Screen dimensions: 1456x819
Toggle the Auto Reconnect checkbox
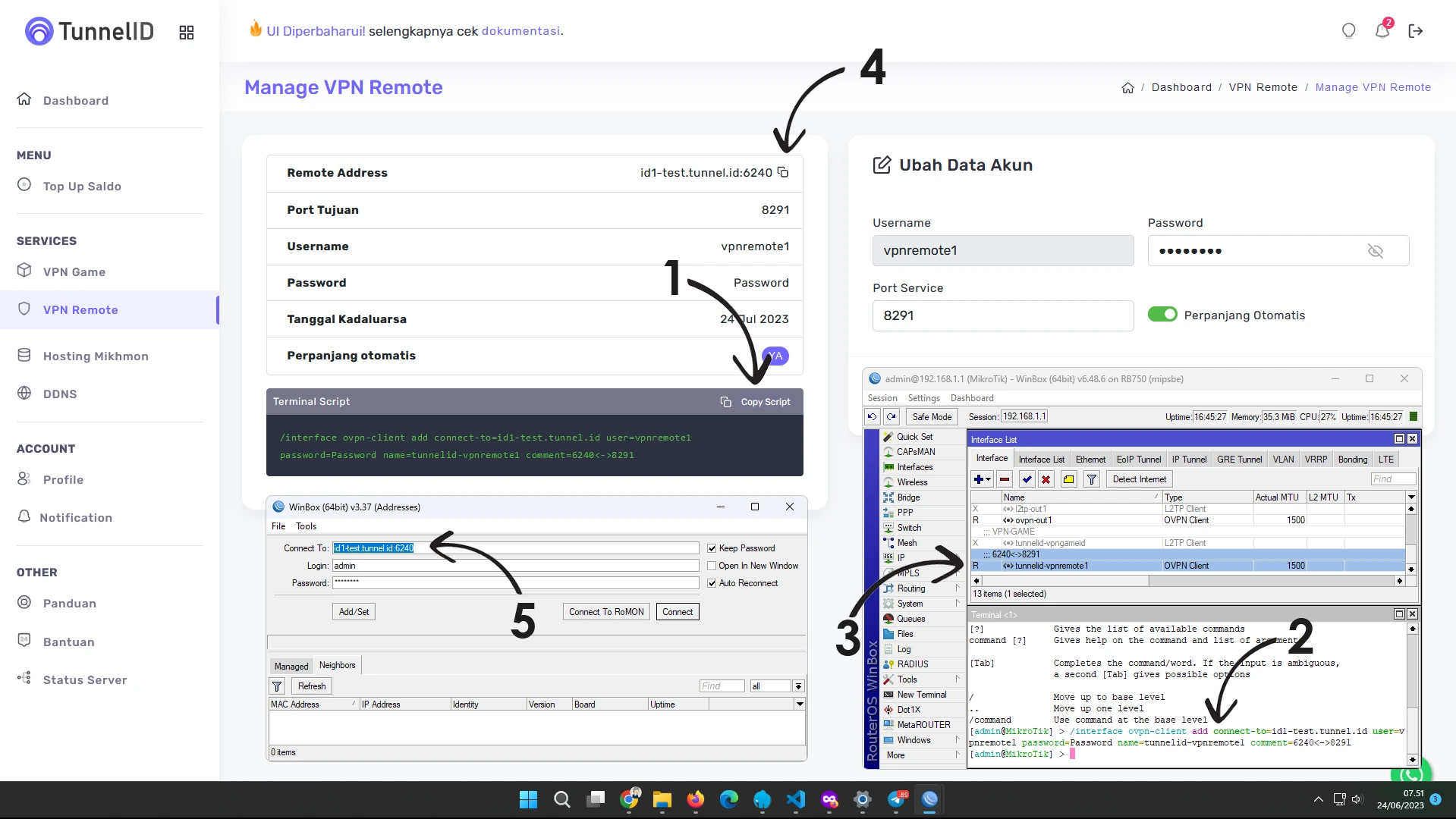[712, 583]
